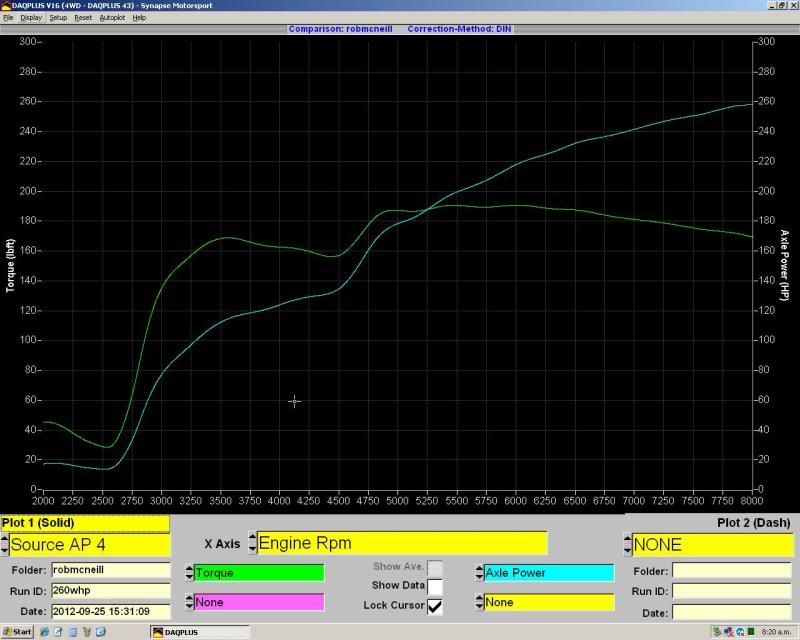Change Plot 2 source using NONE spinner

click(x=627, y=545)
